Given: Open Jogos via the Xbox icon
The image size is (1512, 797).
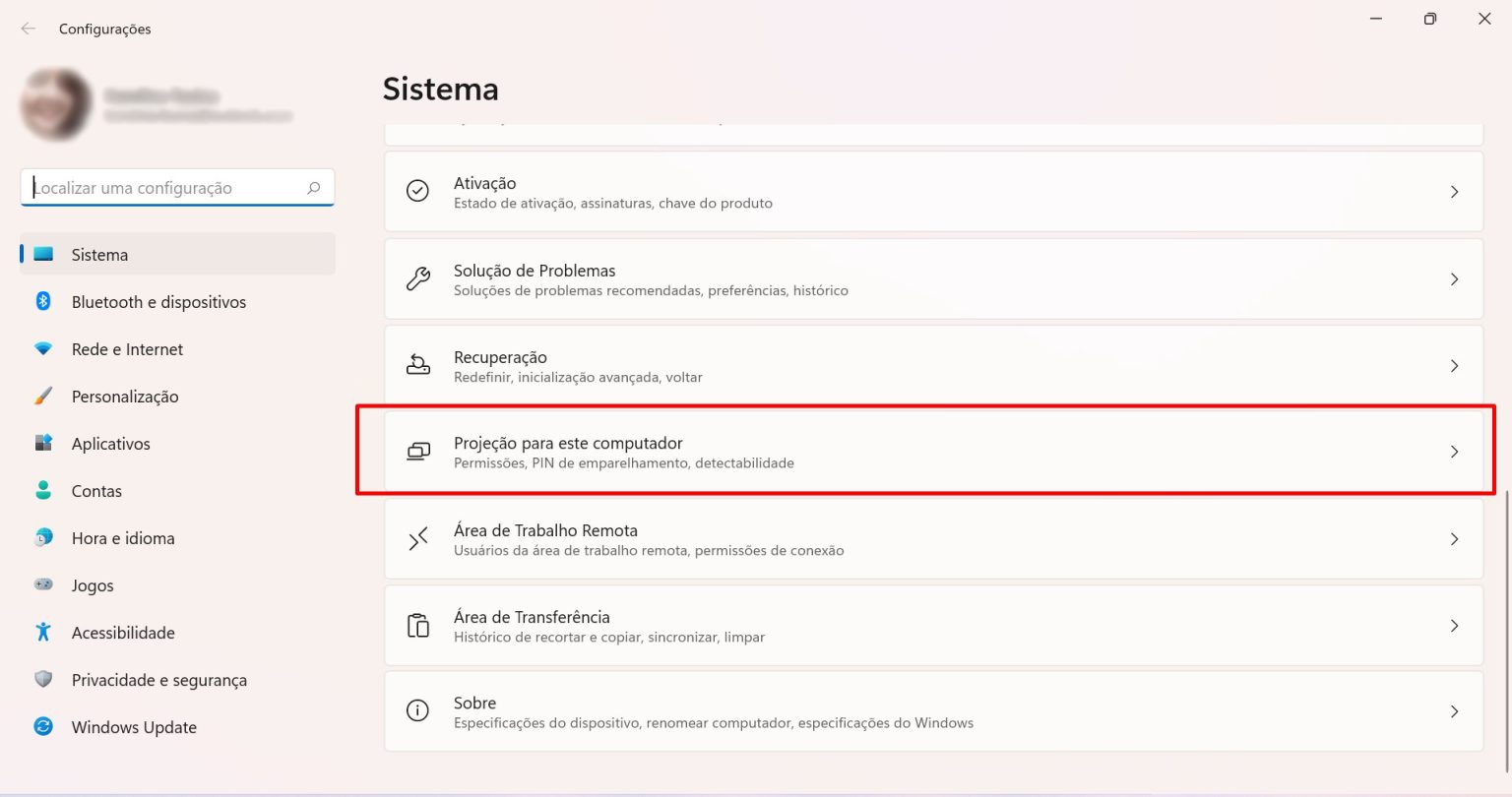Looking at the screenshot, I should coord(43,584).
